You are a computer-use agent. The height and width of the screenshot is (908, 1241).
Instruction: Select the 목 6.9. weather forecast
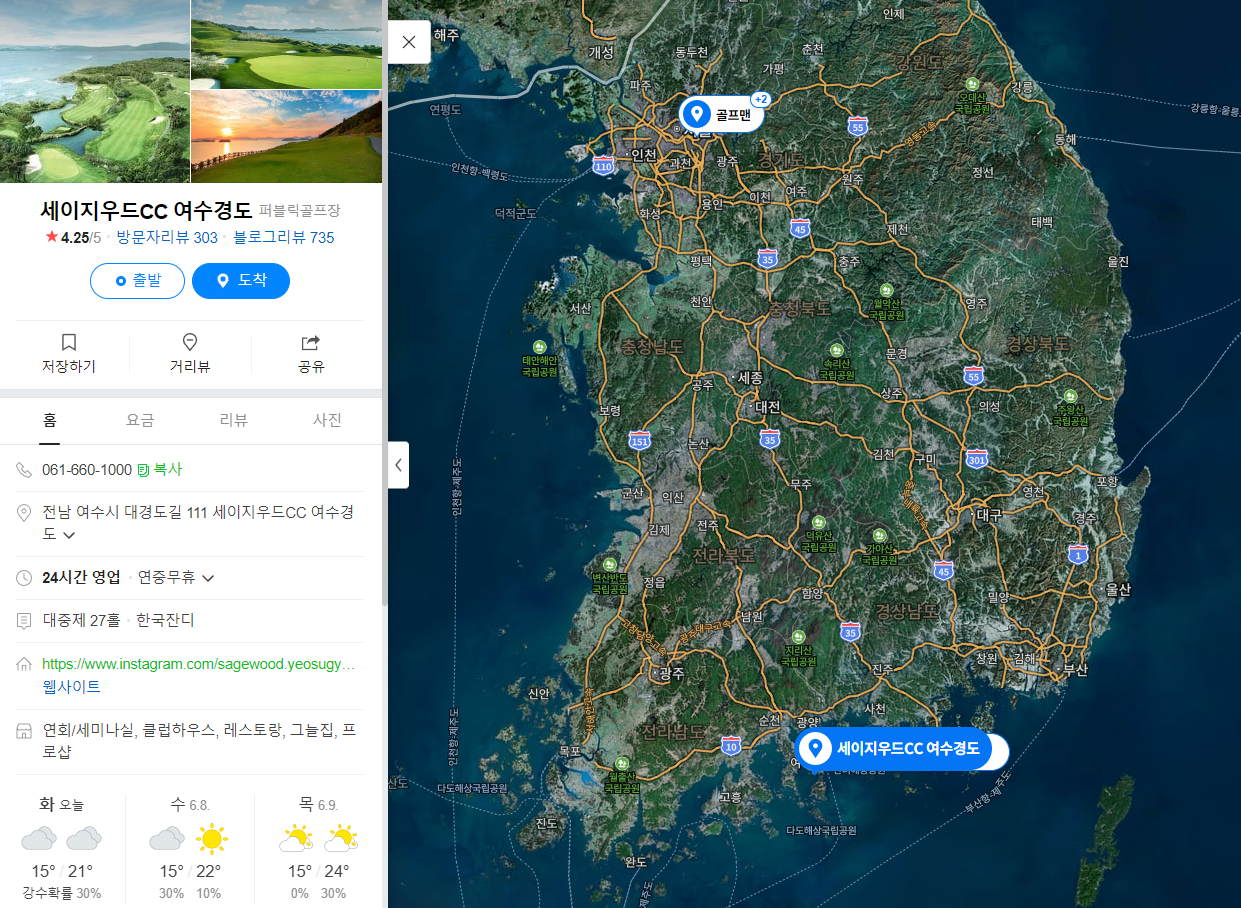pos(318,848)
